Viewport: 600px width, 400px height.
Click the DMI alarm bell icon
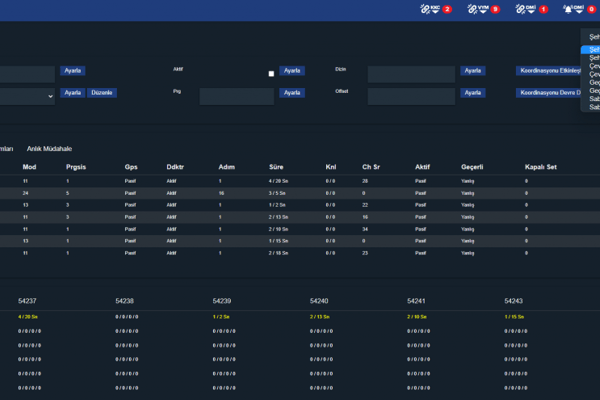pyautogui.click(x=568, y=9)
